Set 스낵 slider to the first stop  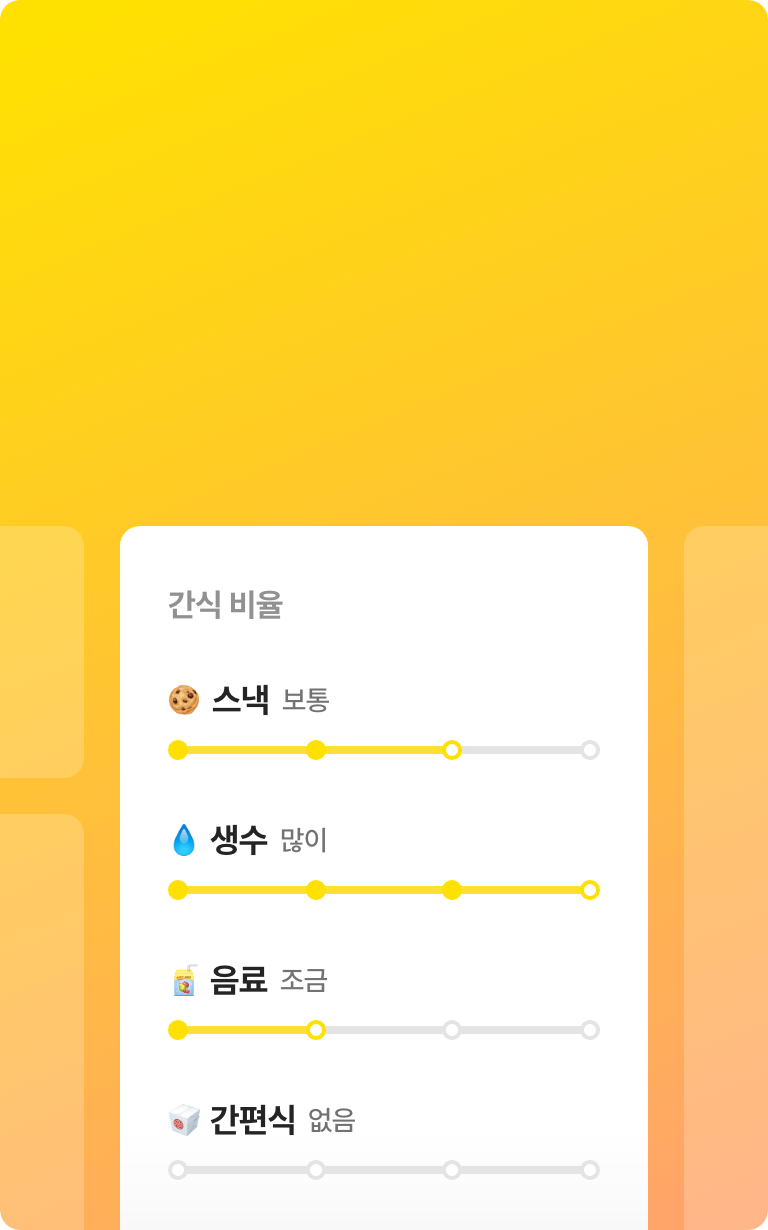[178, 750]
